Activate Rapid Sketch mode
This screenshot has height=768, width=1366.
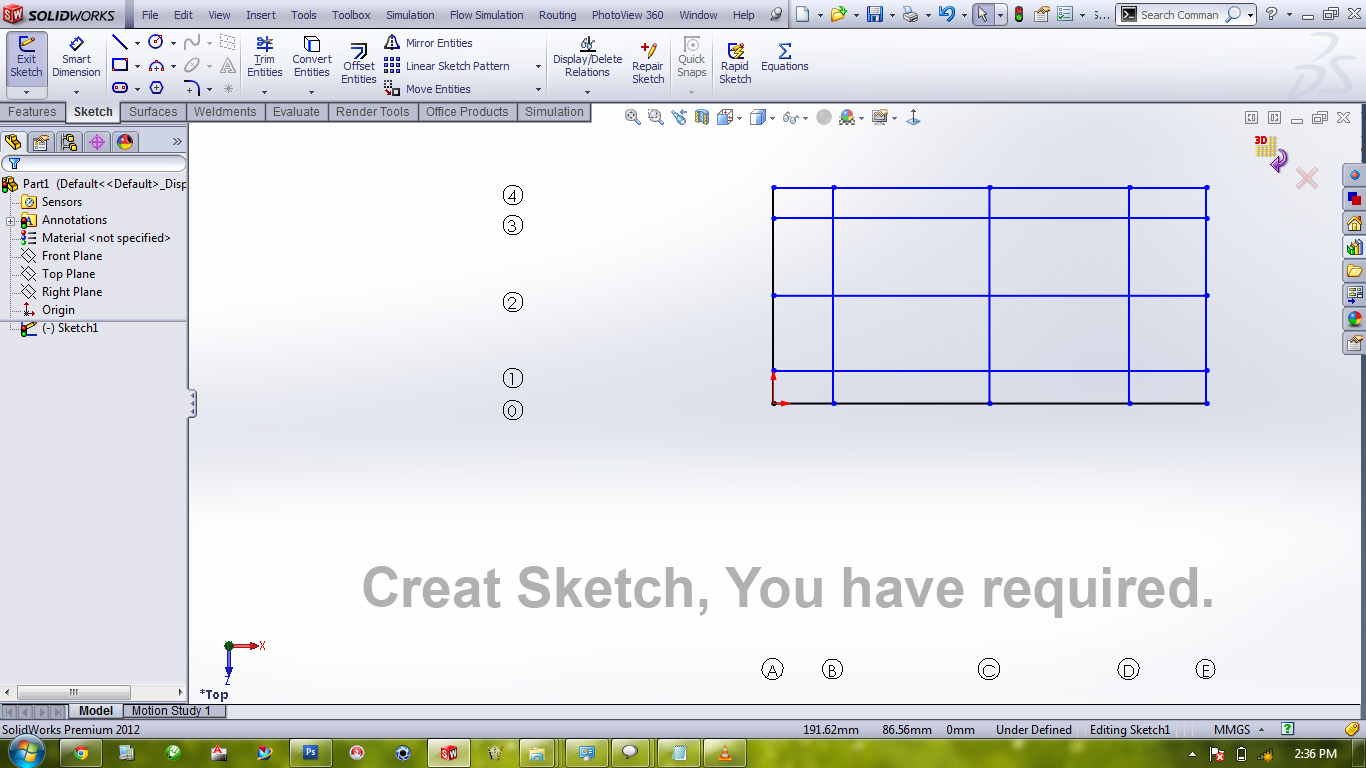[x=735, y=60]
